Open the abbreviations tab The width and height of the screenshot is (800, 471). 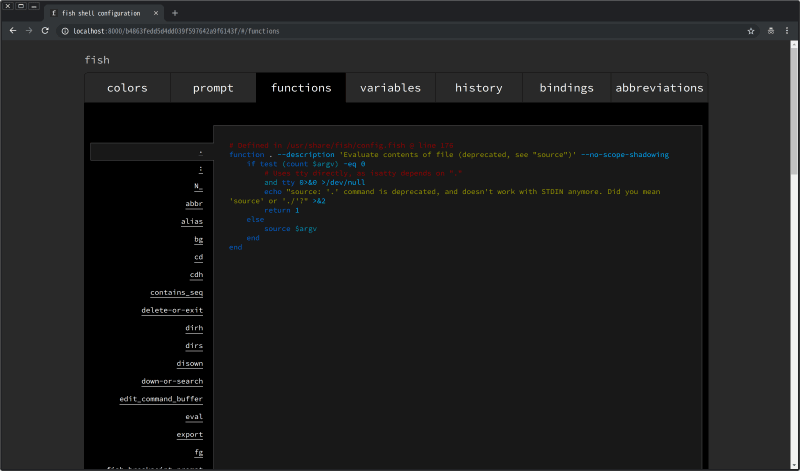coord(659,88)
